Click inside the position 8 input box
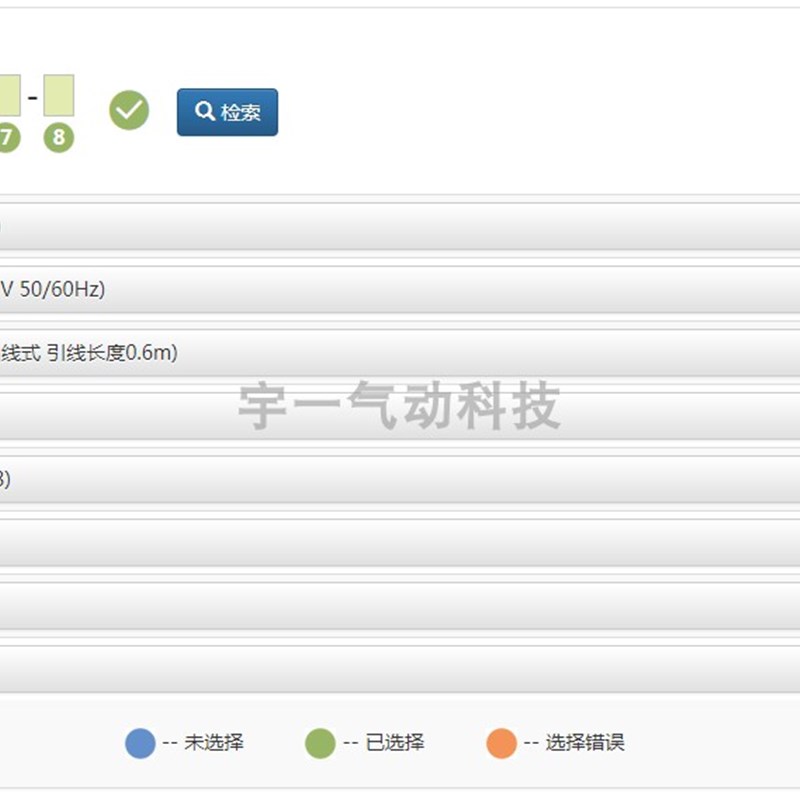800x800 pixels. pyautogui.click(x=58, y=95)
